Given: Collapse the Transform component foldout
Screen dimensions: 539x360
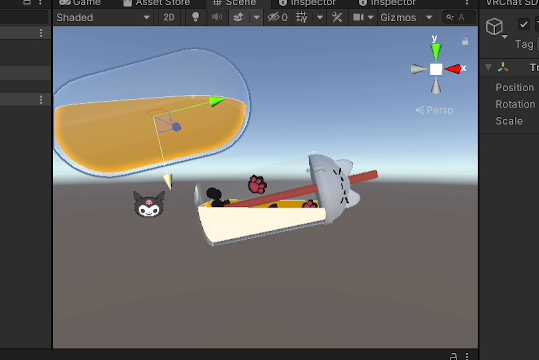Looking at the screenshot, I should click(x=488, y=67).
